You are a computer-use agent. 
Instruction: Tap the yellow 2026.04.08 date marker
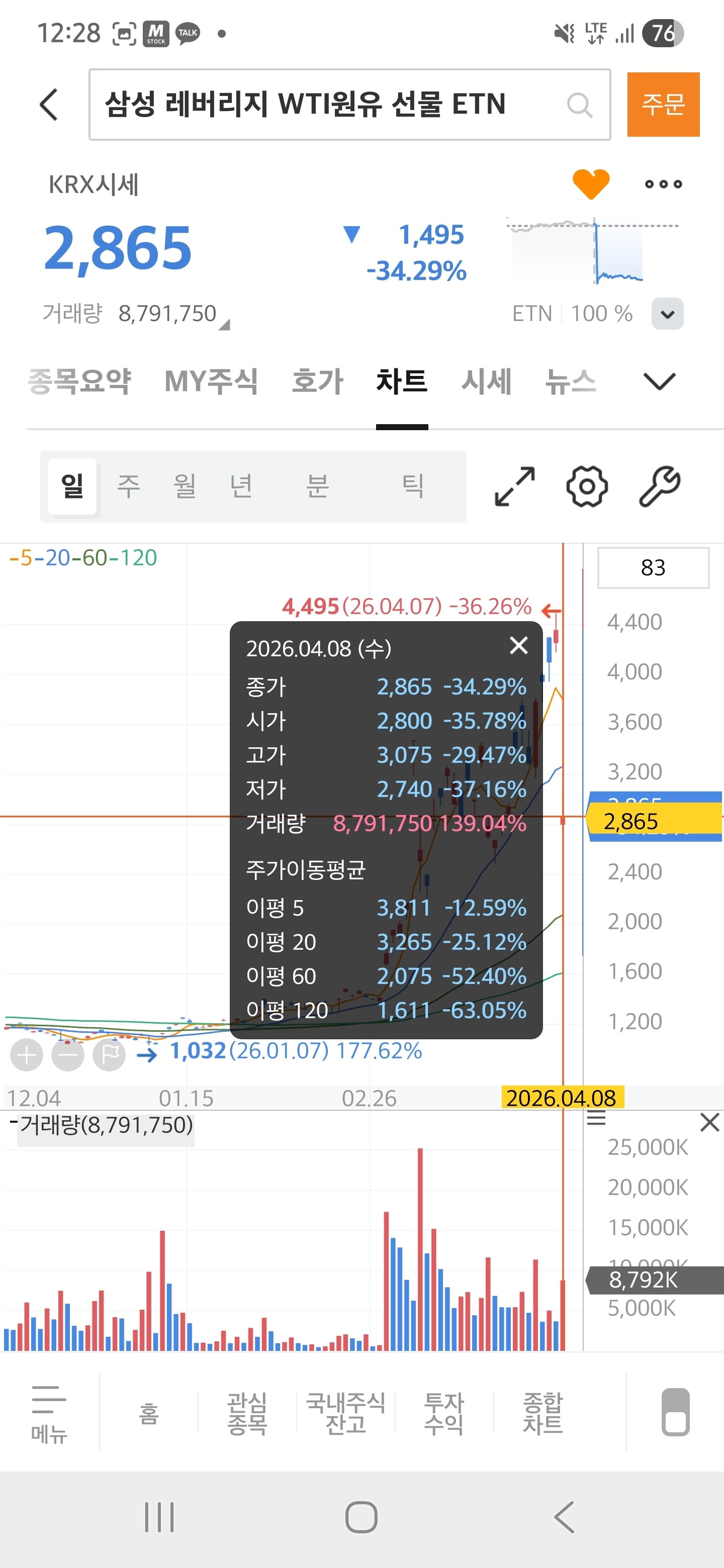point(562,1098)
